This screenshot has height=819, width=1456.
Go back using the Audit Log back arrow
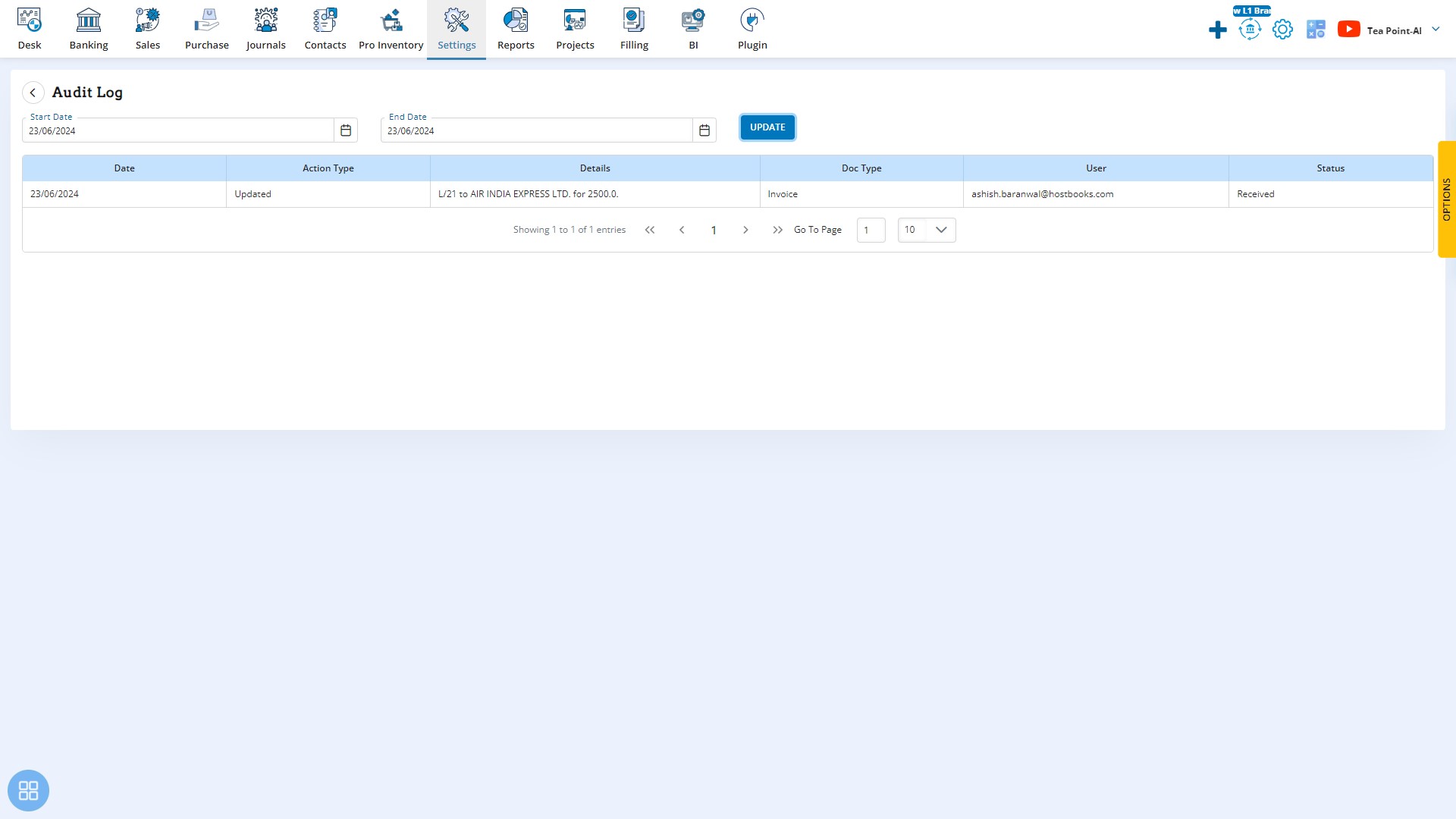(x=33, y=93)
